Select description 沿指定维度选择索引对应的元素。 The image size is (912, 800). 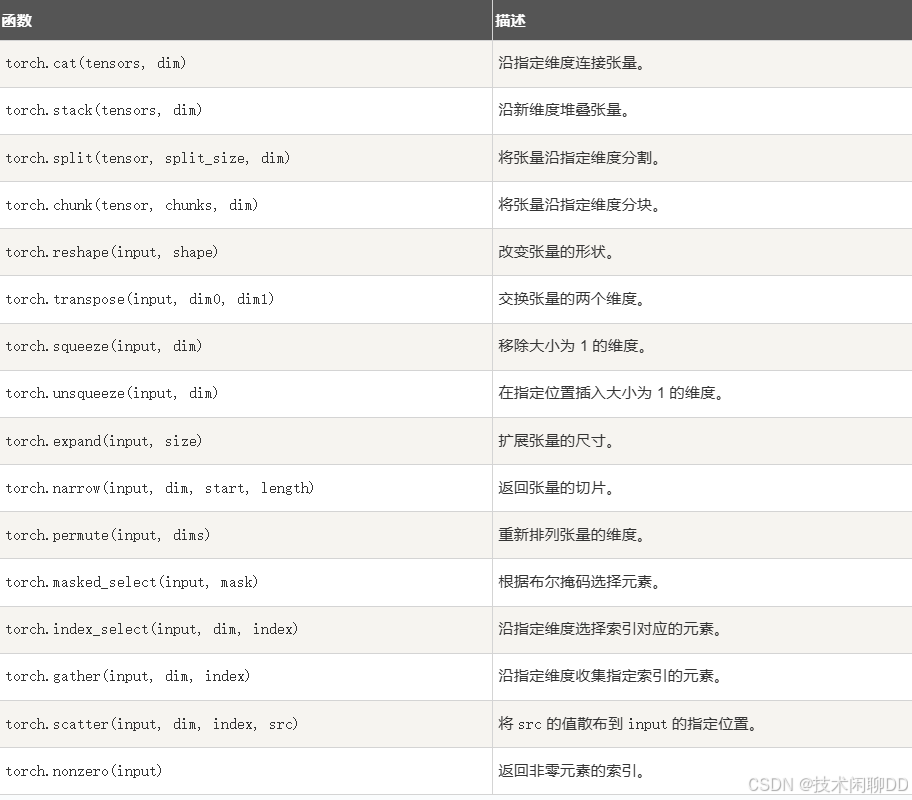point(610,630)
